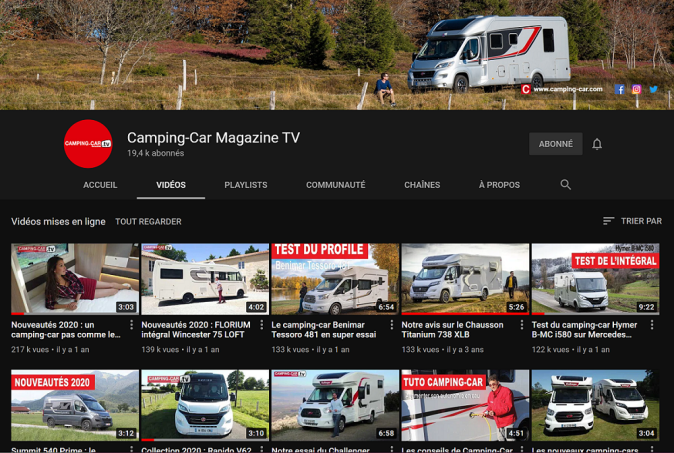This screenshot has height=453, width=674.
Task: Click the Camping-Car Magazine TV channel avatar
Action: 88,144
